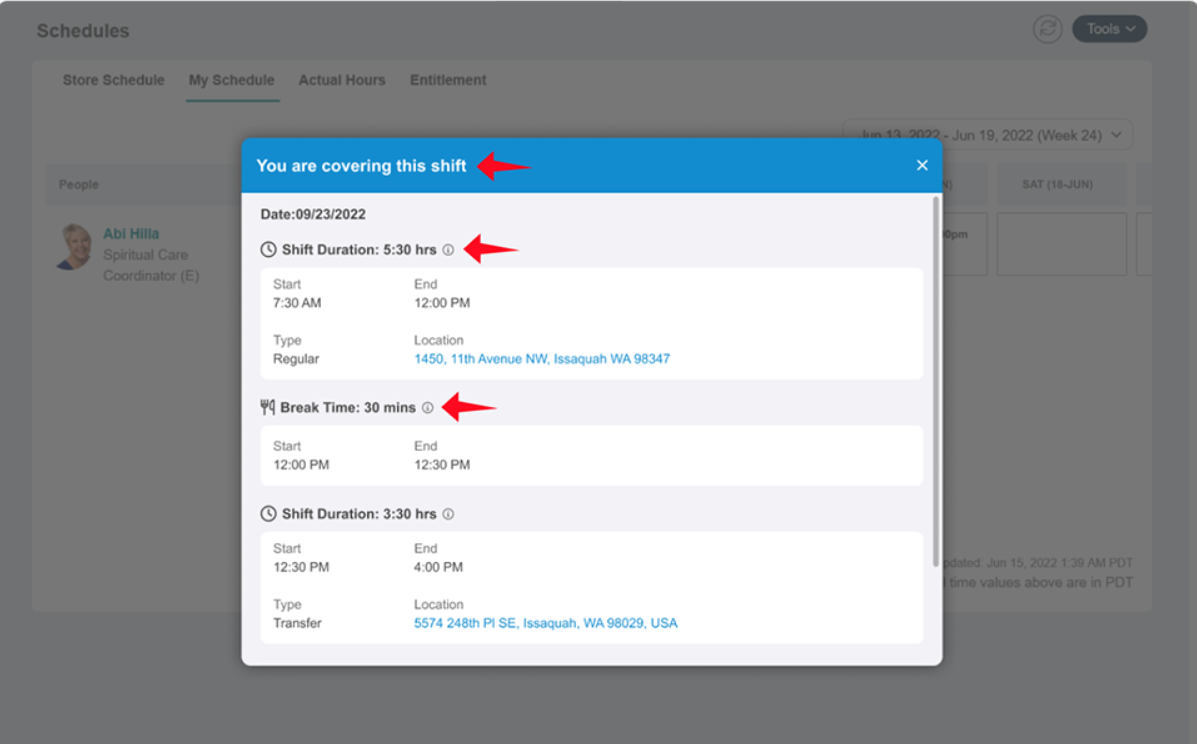1197x744 pixels.
Task: Open the Tools dropdown menu
Action: [x=1110, y=29]
